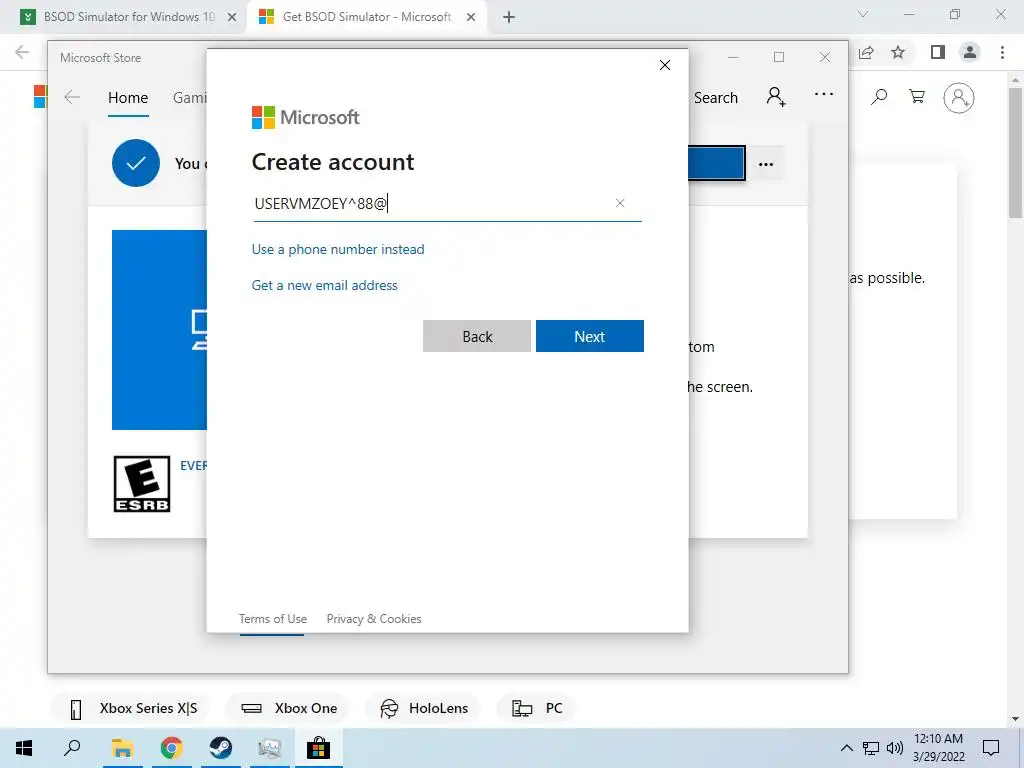Viewport: 1024px width, 768px height.
Task: Click the Back button
Action: [477, 336]
